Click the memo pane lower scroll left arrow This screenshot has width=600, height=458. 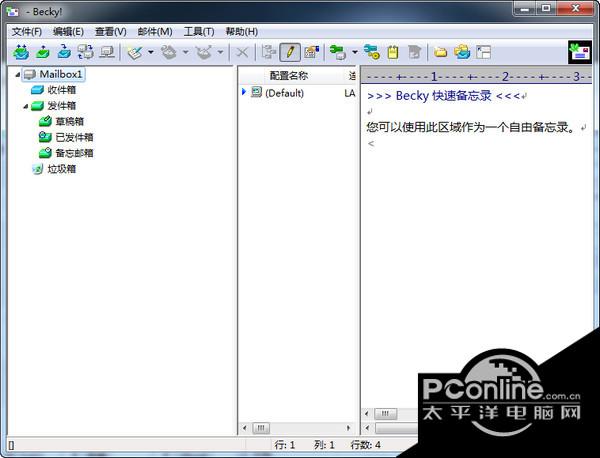coord(367,428)
